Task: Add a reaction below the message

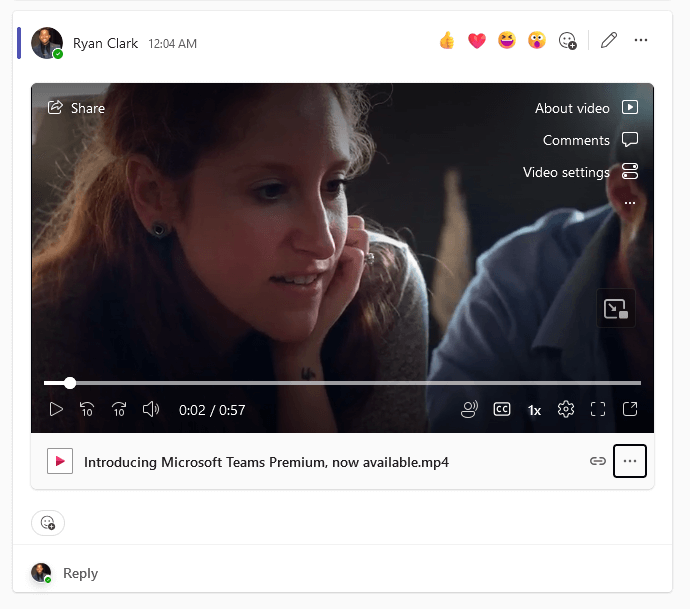Action: [x=48, y=523]
